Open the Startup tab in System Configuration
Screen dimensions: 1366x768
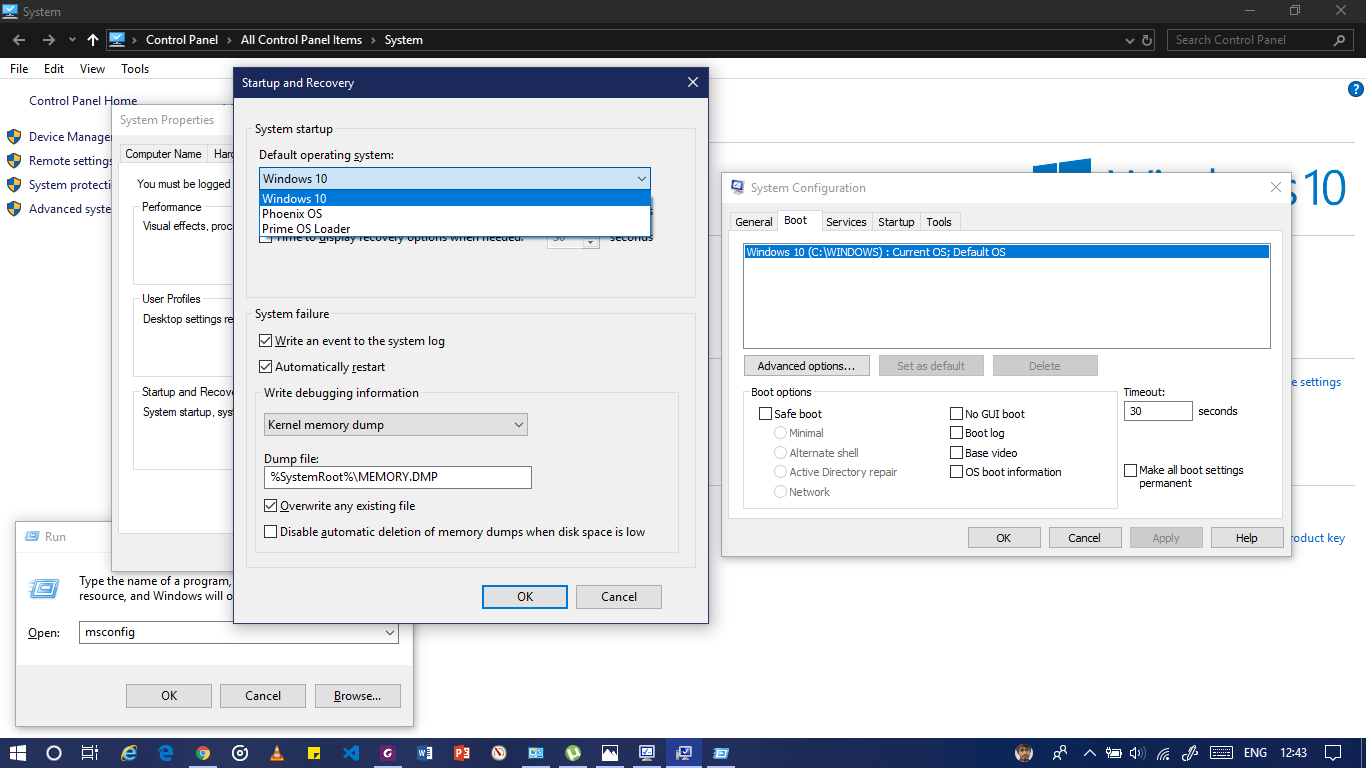pyautogui.click(x=896, y=222)
